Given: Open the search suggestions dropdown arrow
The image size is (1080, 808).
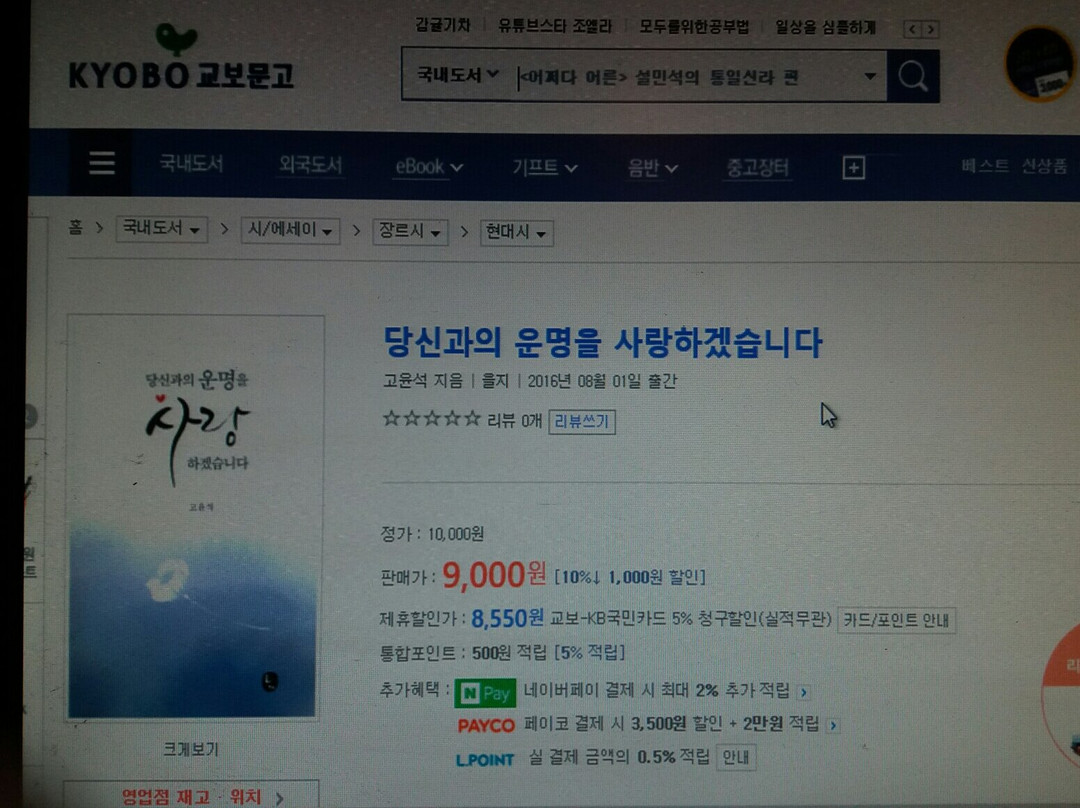Looking at the screenshot, I should pyautogui.click(x=870, y=76).
